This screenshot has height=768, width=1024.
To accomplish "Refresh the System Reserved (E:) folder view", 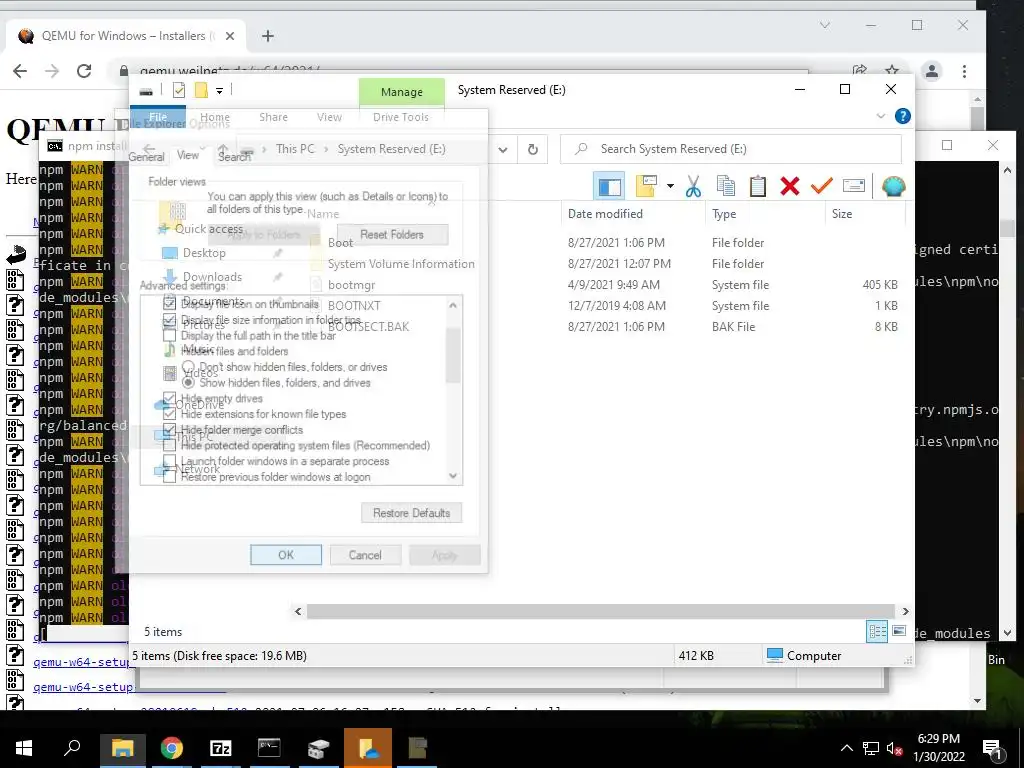I will [533, 150].
